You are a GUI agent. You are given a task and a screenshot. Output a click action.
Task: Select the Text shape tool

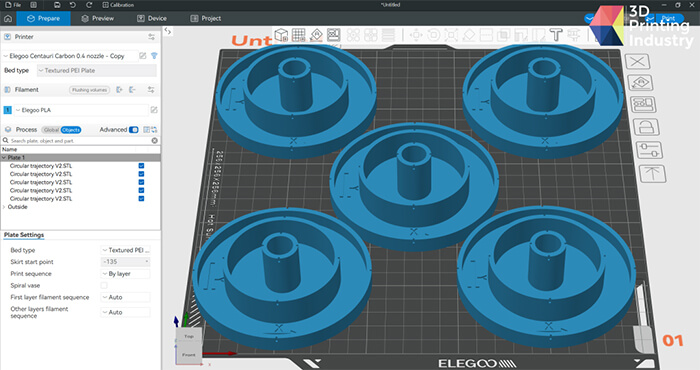[556, 35]
